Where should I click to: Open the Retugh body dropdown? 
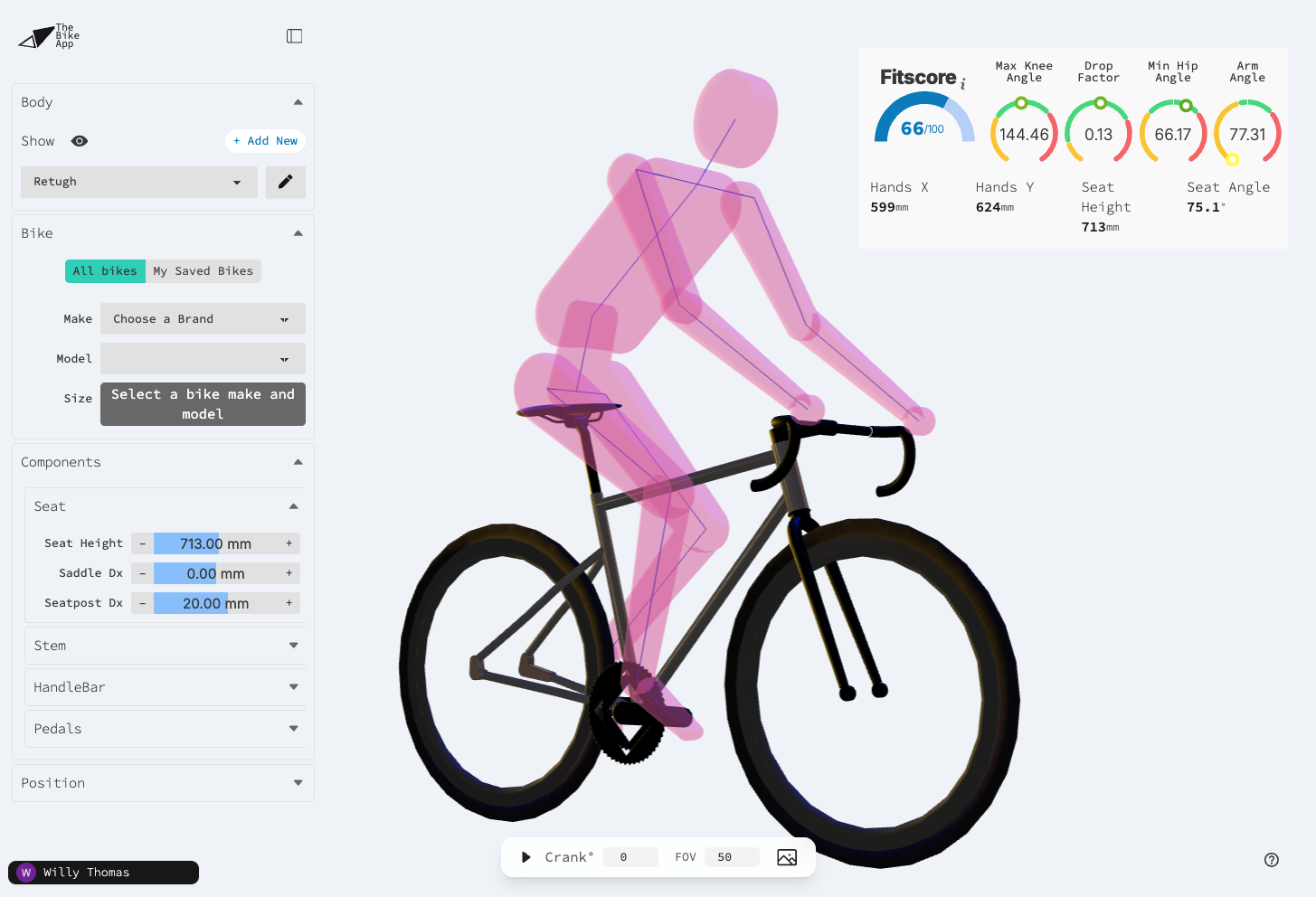click(138, 182)
